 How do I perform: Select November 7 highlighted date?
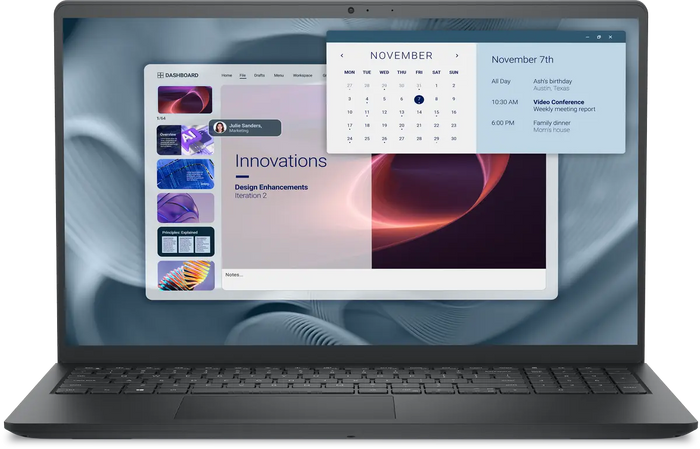pyautogui.click(x=419, y=100)
